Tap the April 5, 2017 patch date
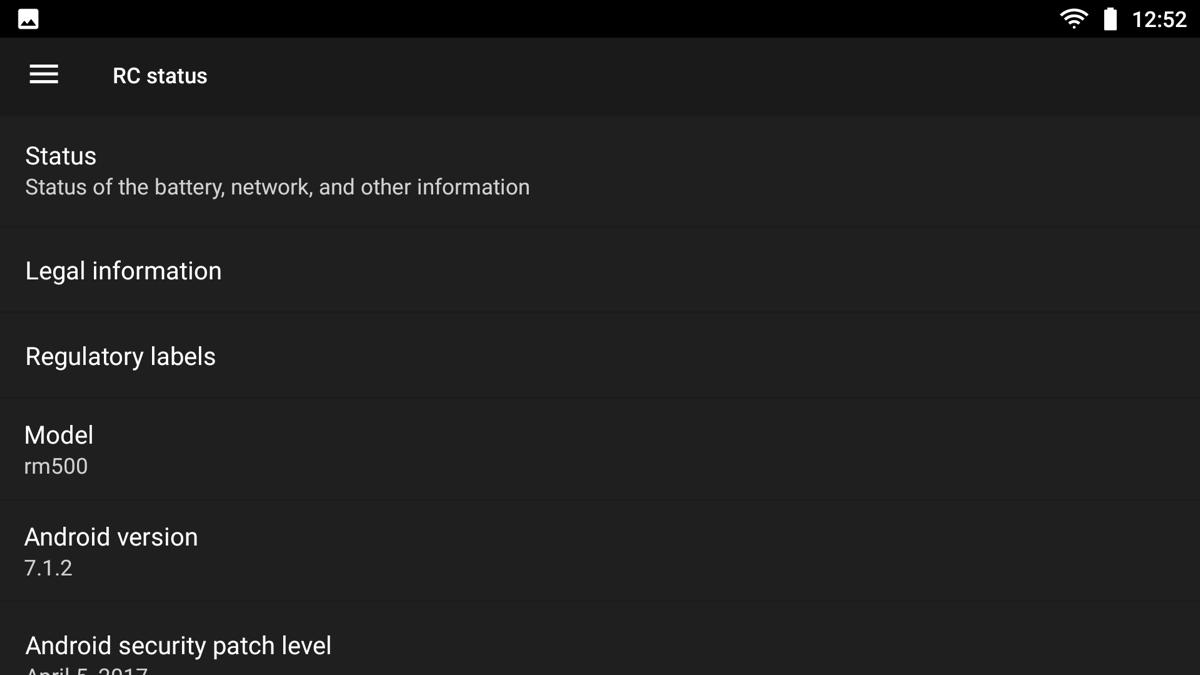This screenshot has width=1200, height=675. 86,670
